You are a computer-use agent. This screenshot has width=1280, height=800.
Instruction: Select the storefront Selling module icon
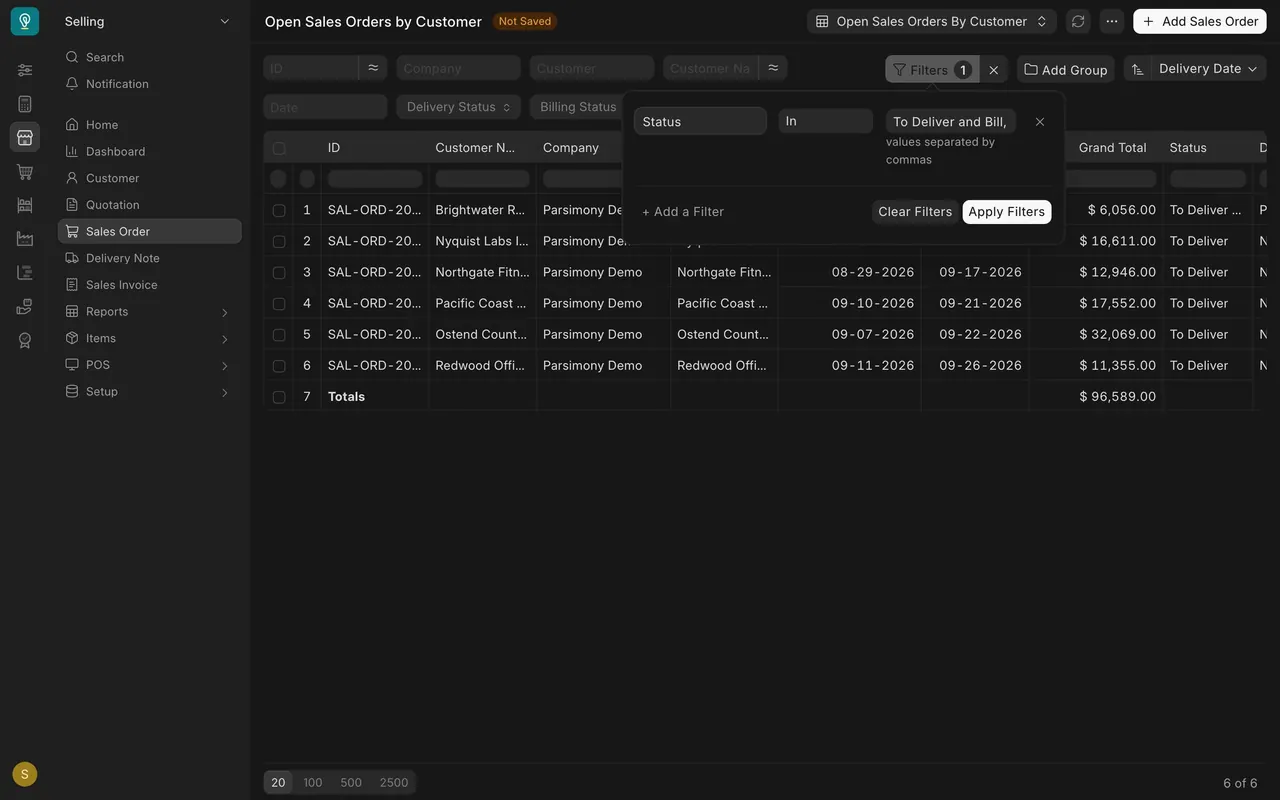click(x=25, y=137)
